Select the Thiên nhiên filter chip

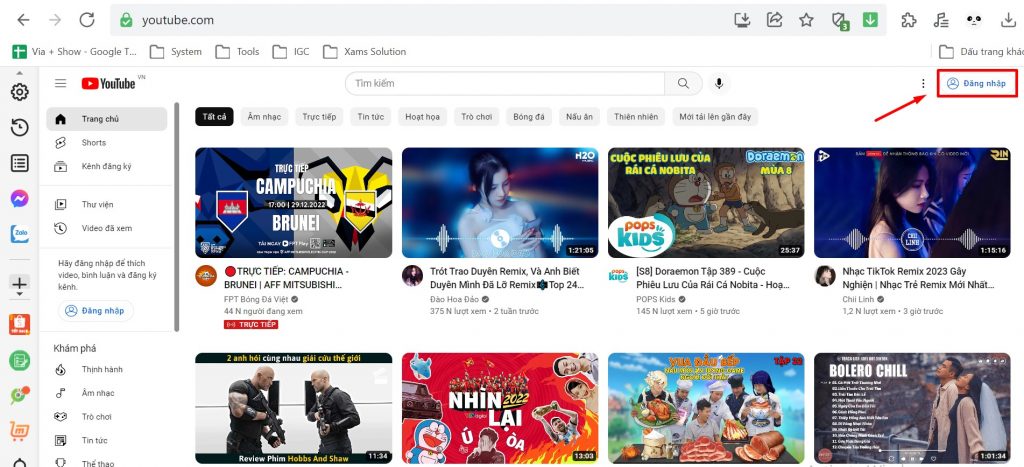pos(636,116)
